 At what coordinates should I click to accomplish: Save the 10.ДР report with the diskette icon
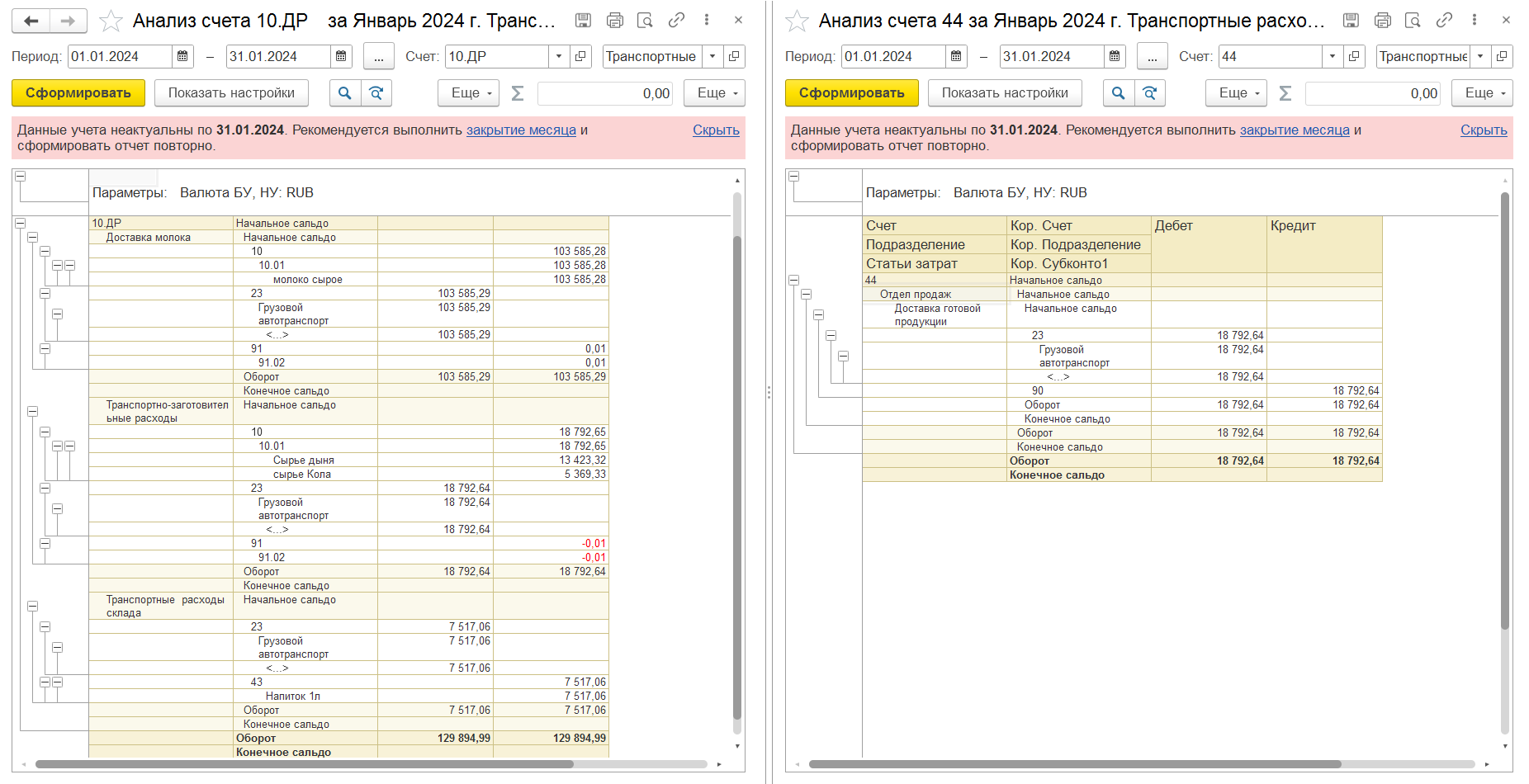coord(584,21)
